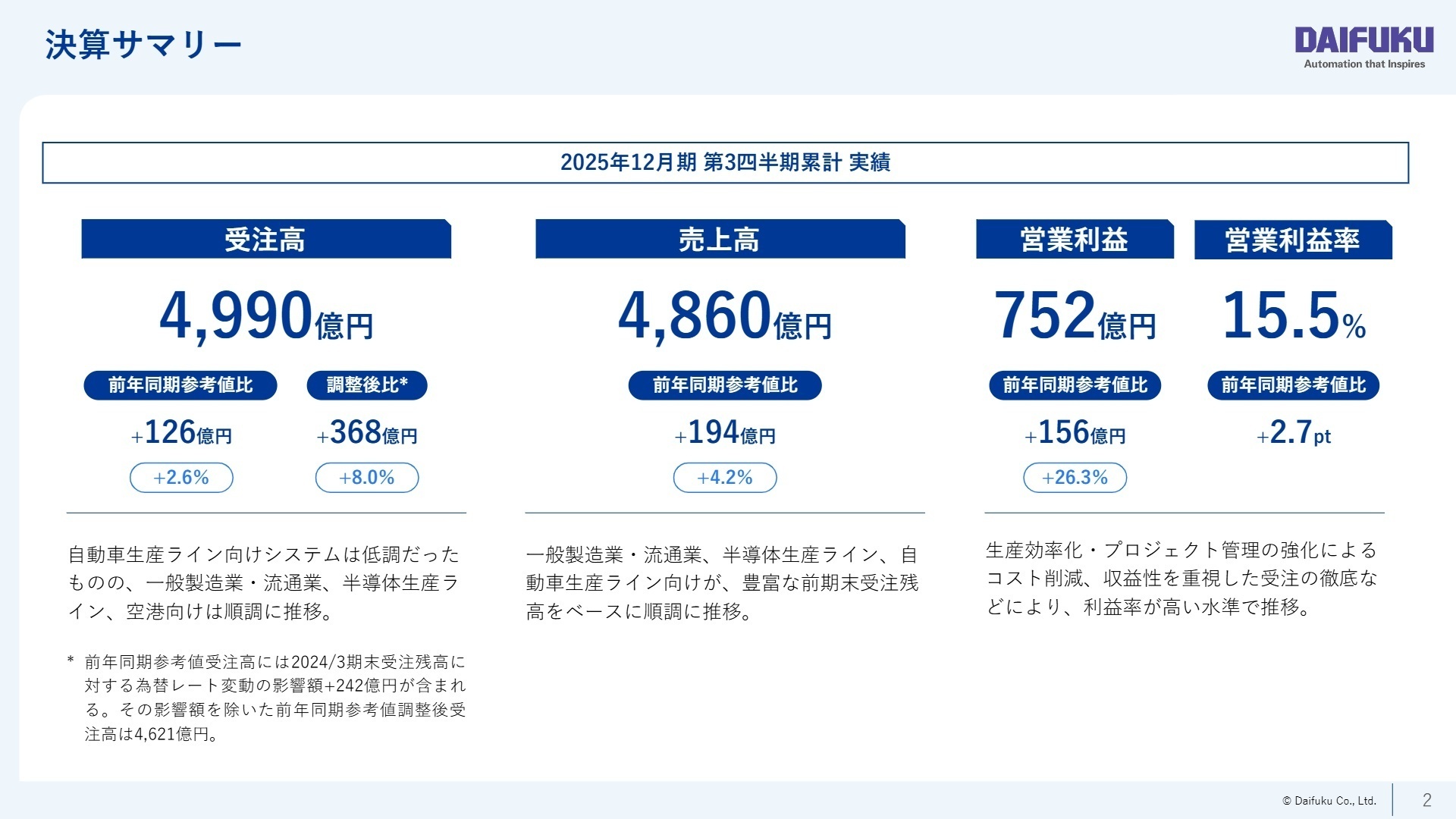Expand the 調整後比* label under 受注高

(367, 385)
